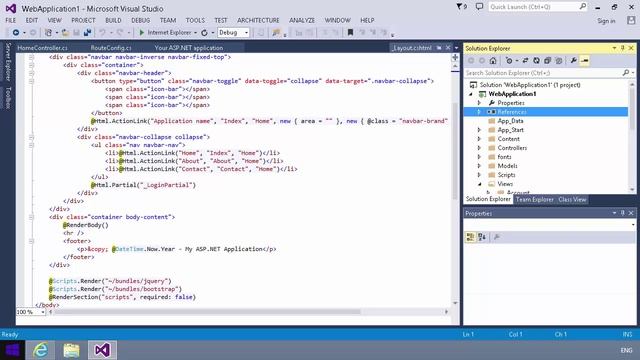Viewport: 640px width, 360px height.
Task: Click the editor horizontal scrollbar
Action: point(207,312)
